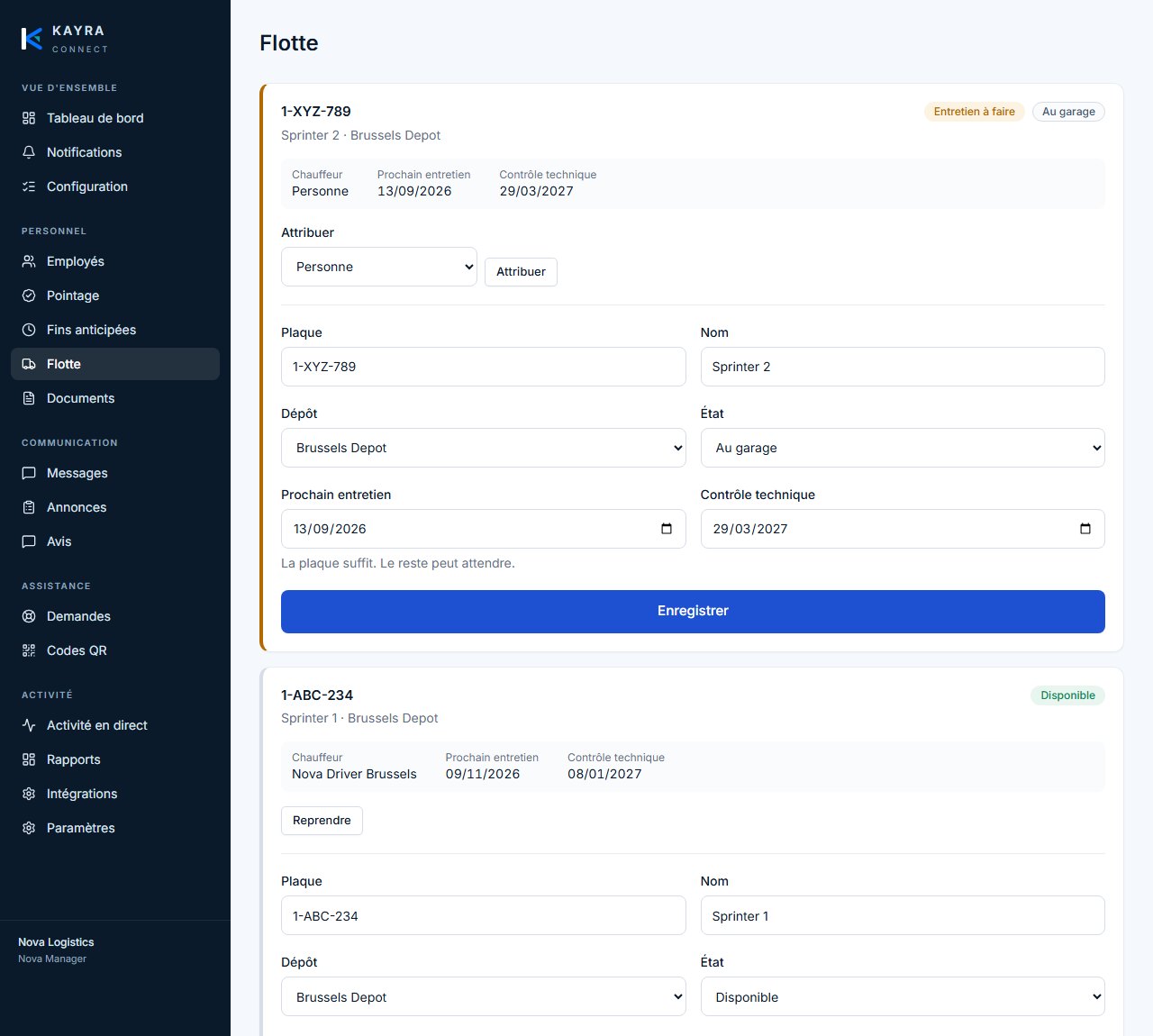Click the Notifications bell icon
The image size is (1153, 1036).
pyautogui.click(x=29, y=152)
